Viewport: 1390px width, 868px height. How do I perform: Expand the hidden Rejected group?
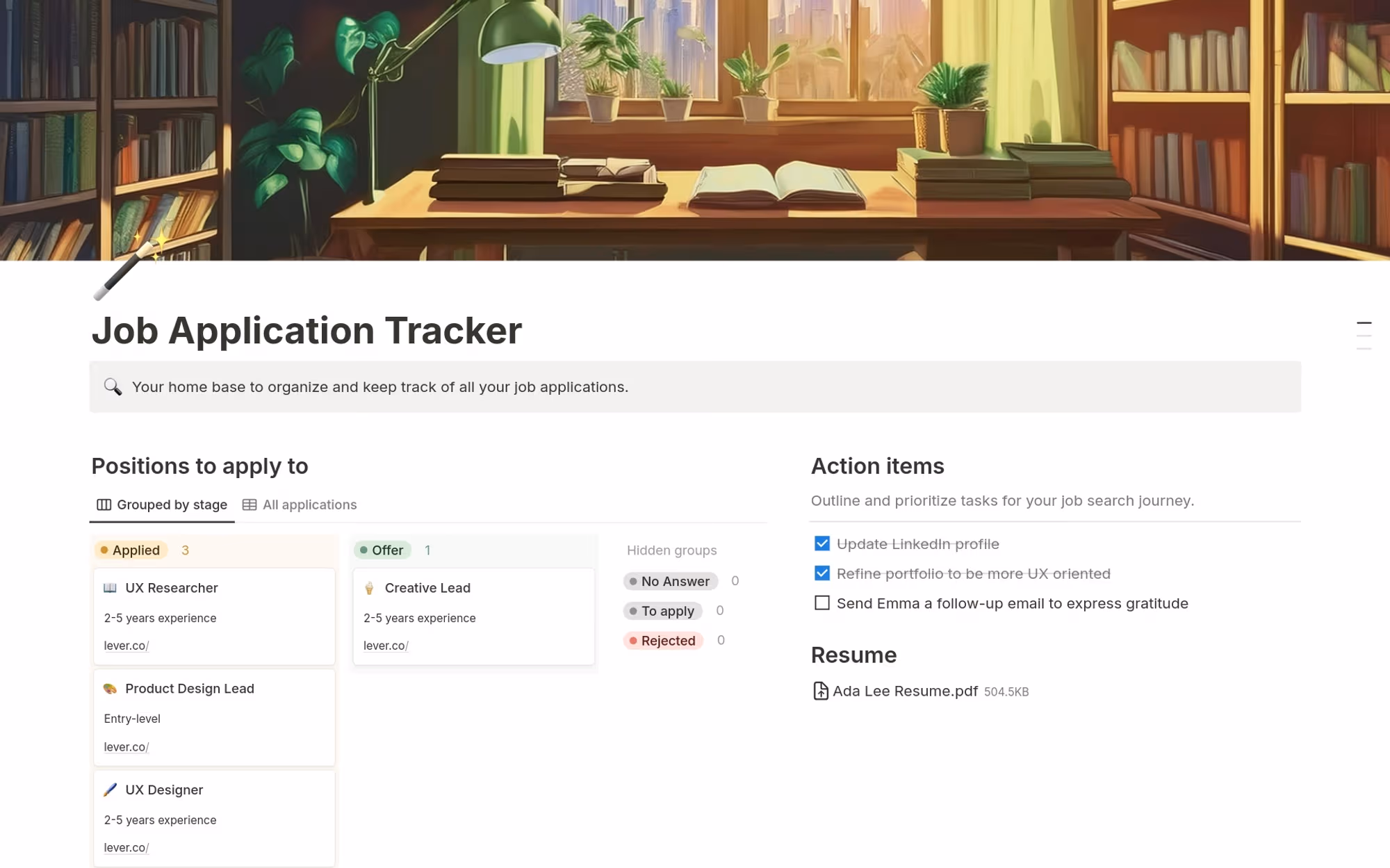pos(664,640)
